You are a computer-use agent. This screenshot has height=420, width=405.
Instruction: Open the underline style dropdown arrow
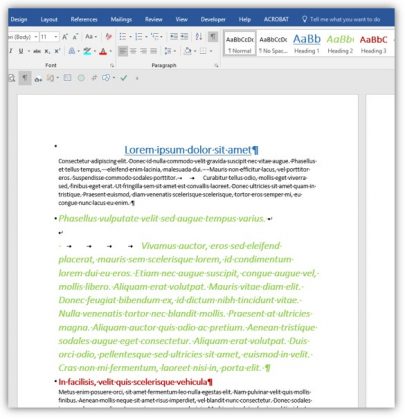tap(29, 51)
